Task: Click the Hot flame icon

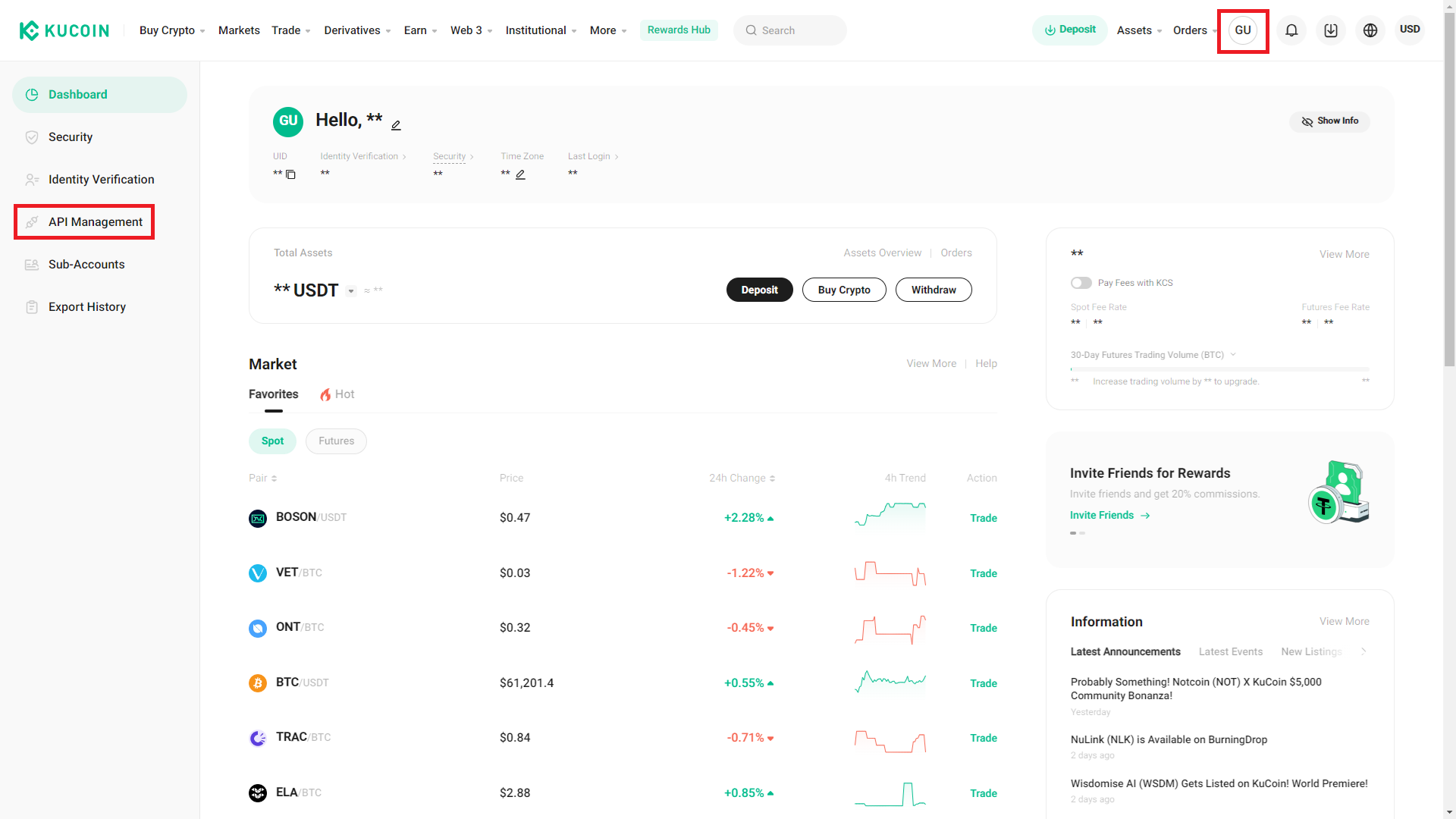Action: pyautogui.click(x=325, y=394)
